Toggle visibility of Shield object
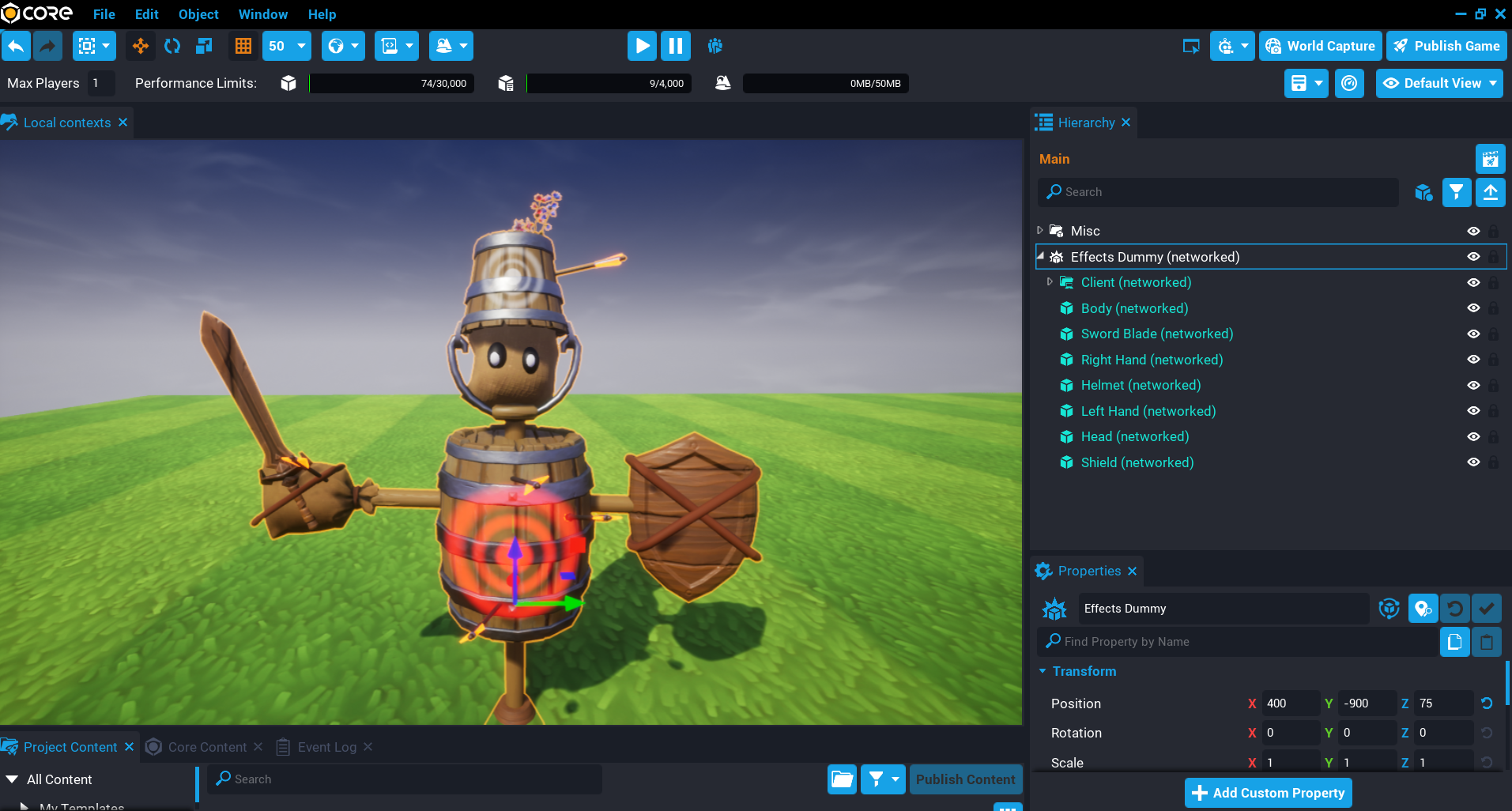 pyautogui.click(x=1473, y=462)
